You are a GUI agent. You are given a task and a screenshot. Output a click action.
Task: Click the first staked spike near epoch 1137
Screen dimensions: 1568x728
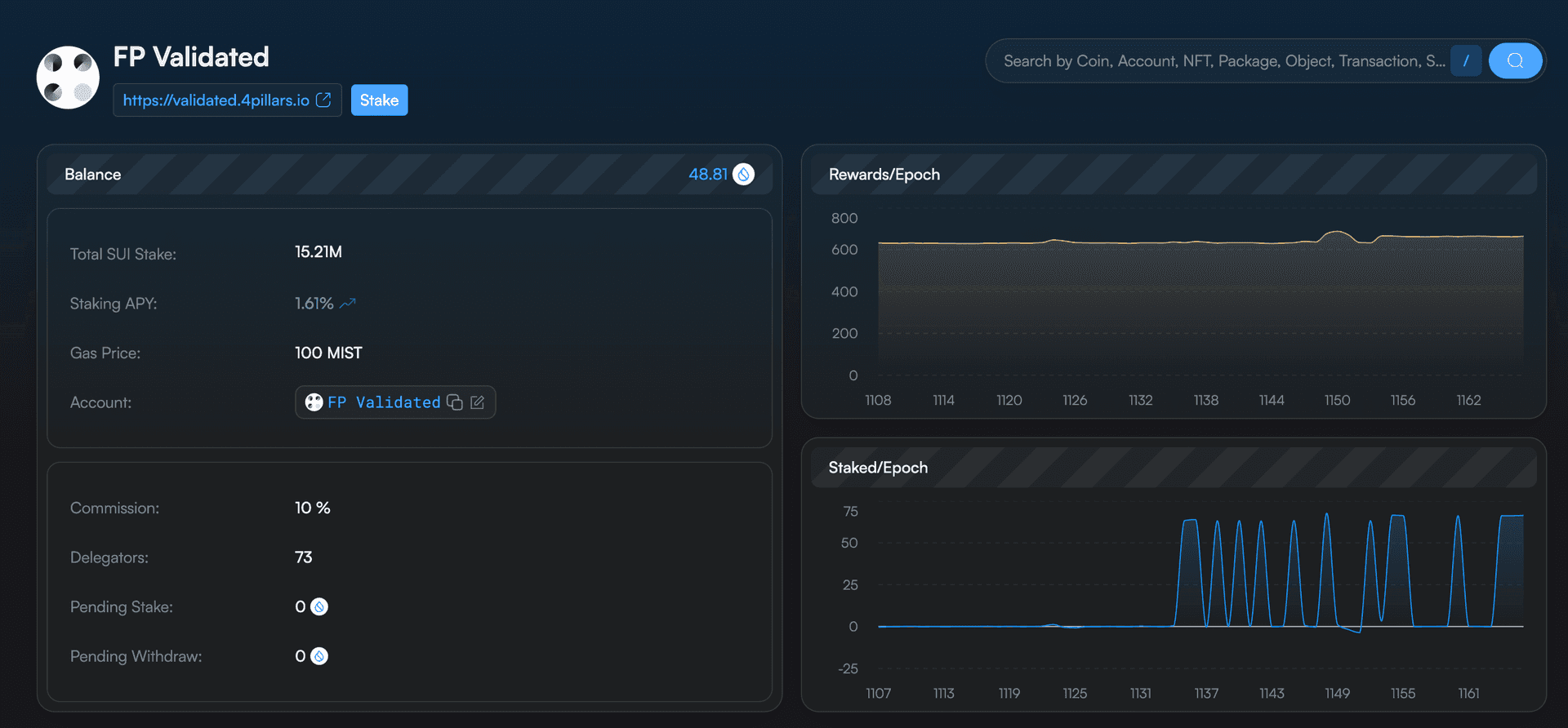1190,522
